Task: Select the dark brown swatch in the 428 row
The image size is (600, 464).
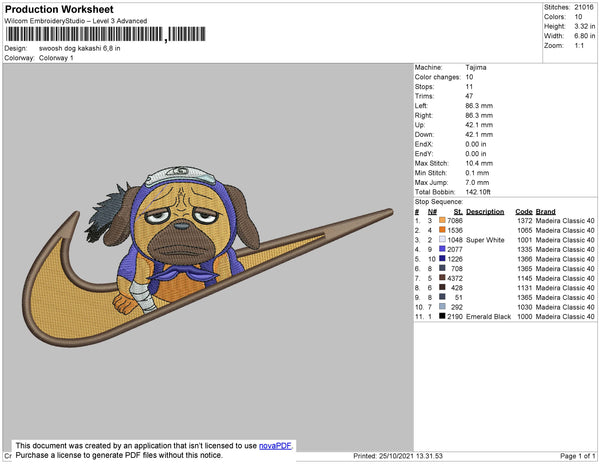Action: [x=442, y=287]
